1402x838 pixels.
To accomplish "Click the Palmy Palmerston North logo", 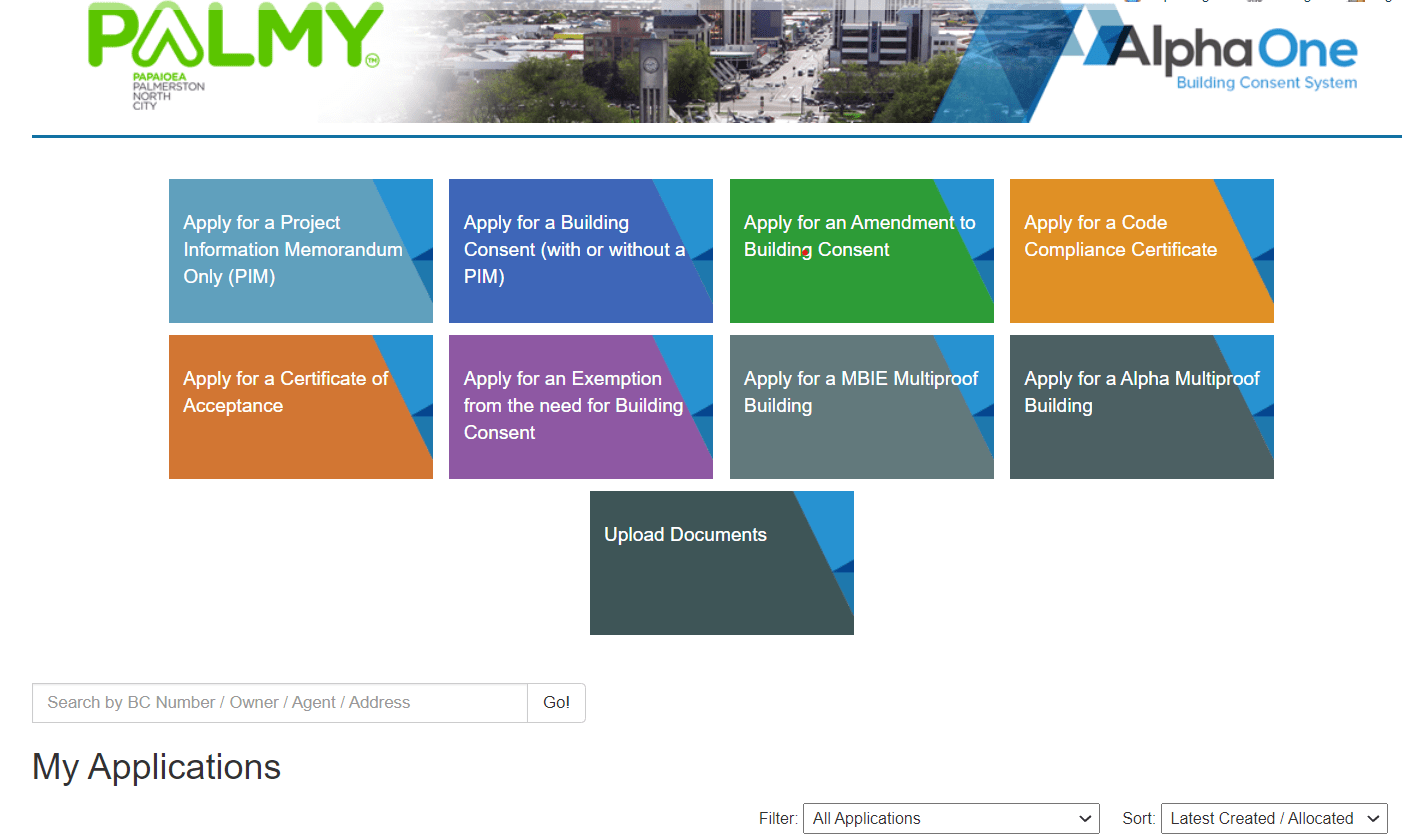I will tap(234, 55).
